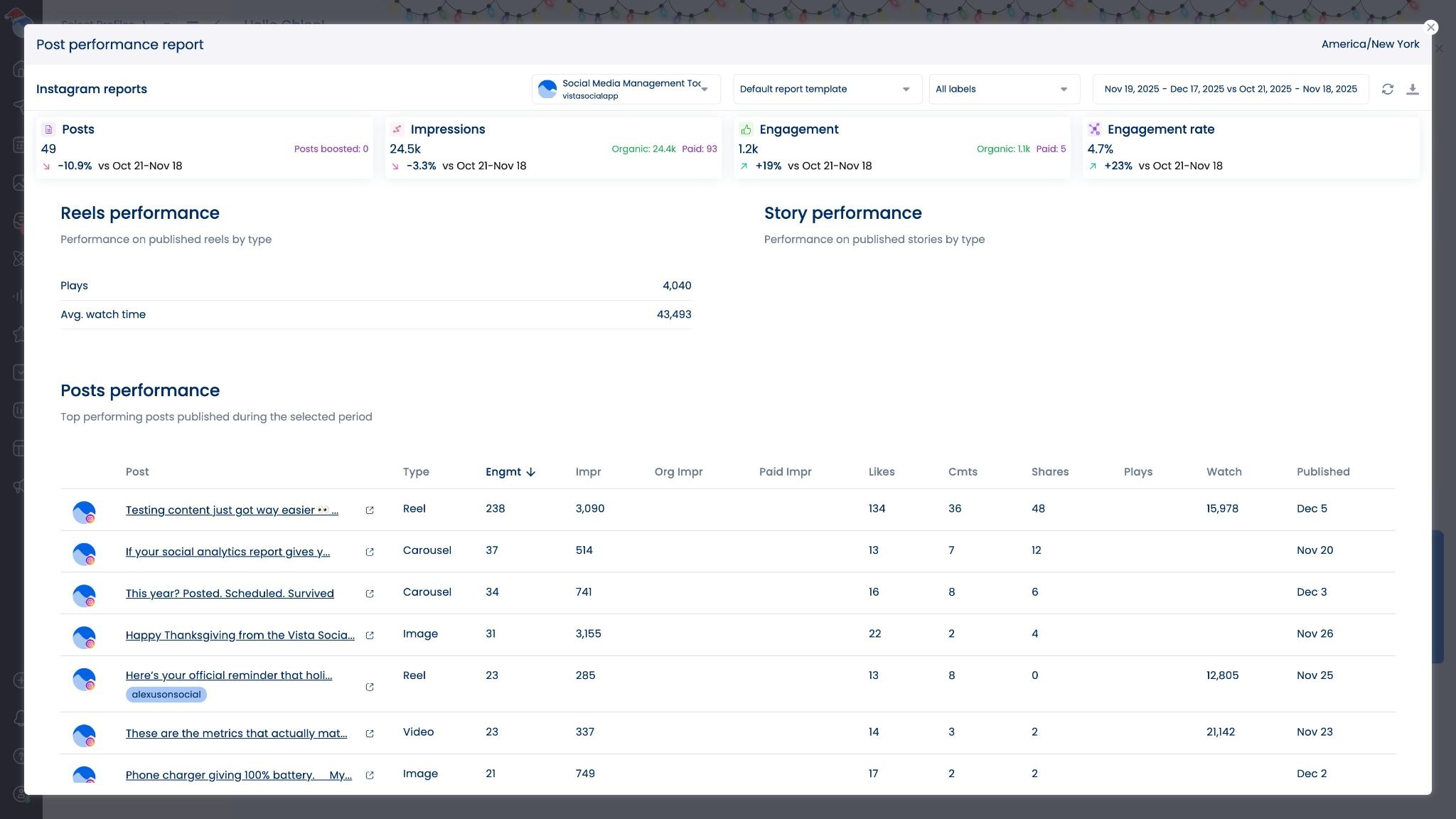Refresh the report data using the refresh icon

tap(1388, 89)
